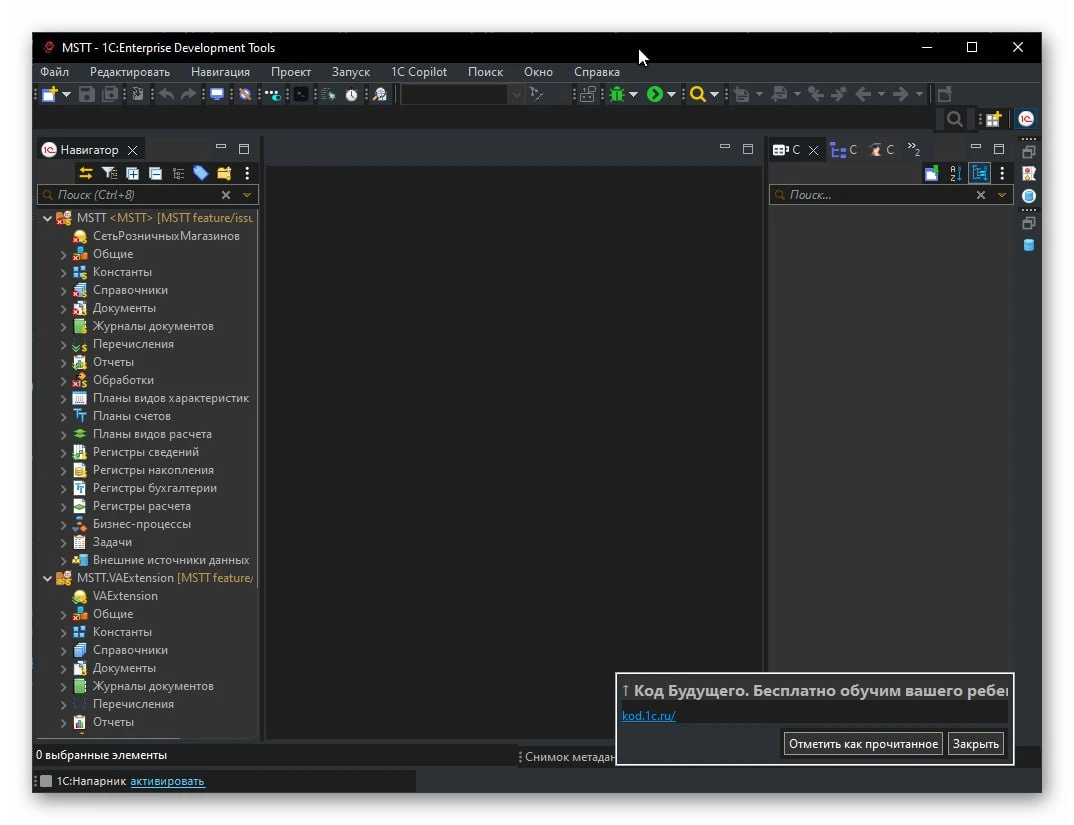Expand the Справочники node under MSTT
1074x825 pixels.
63,291
